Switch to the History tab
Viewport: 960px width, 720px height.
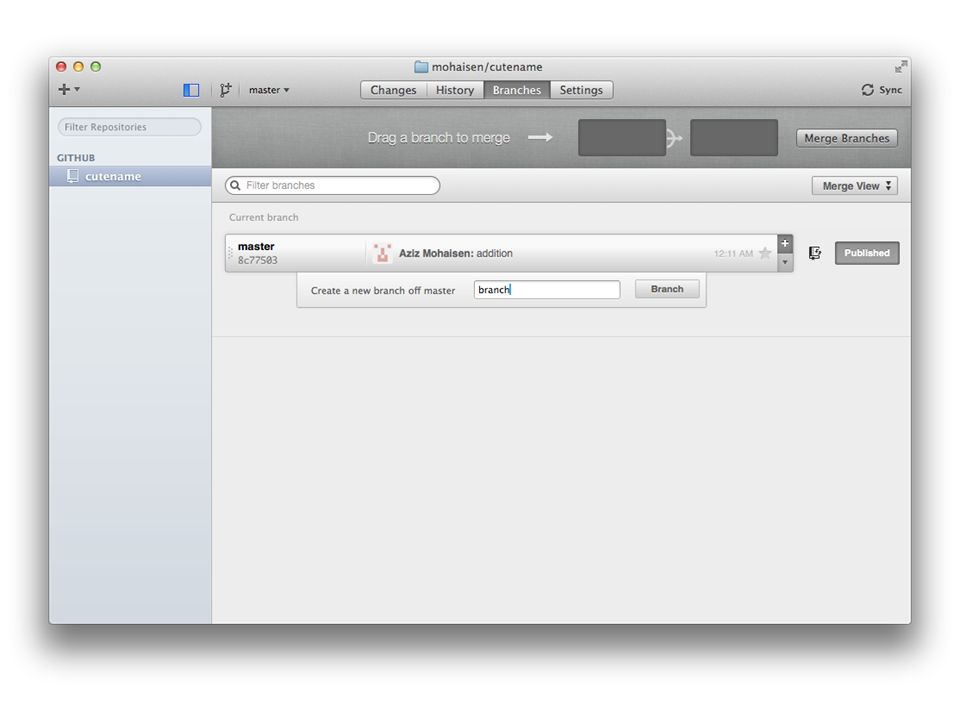454,90
